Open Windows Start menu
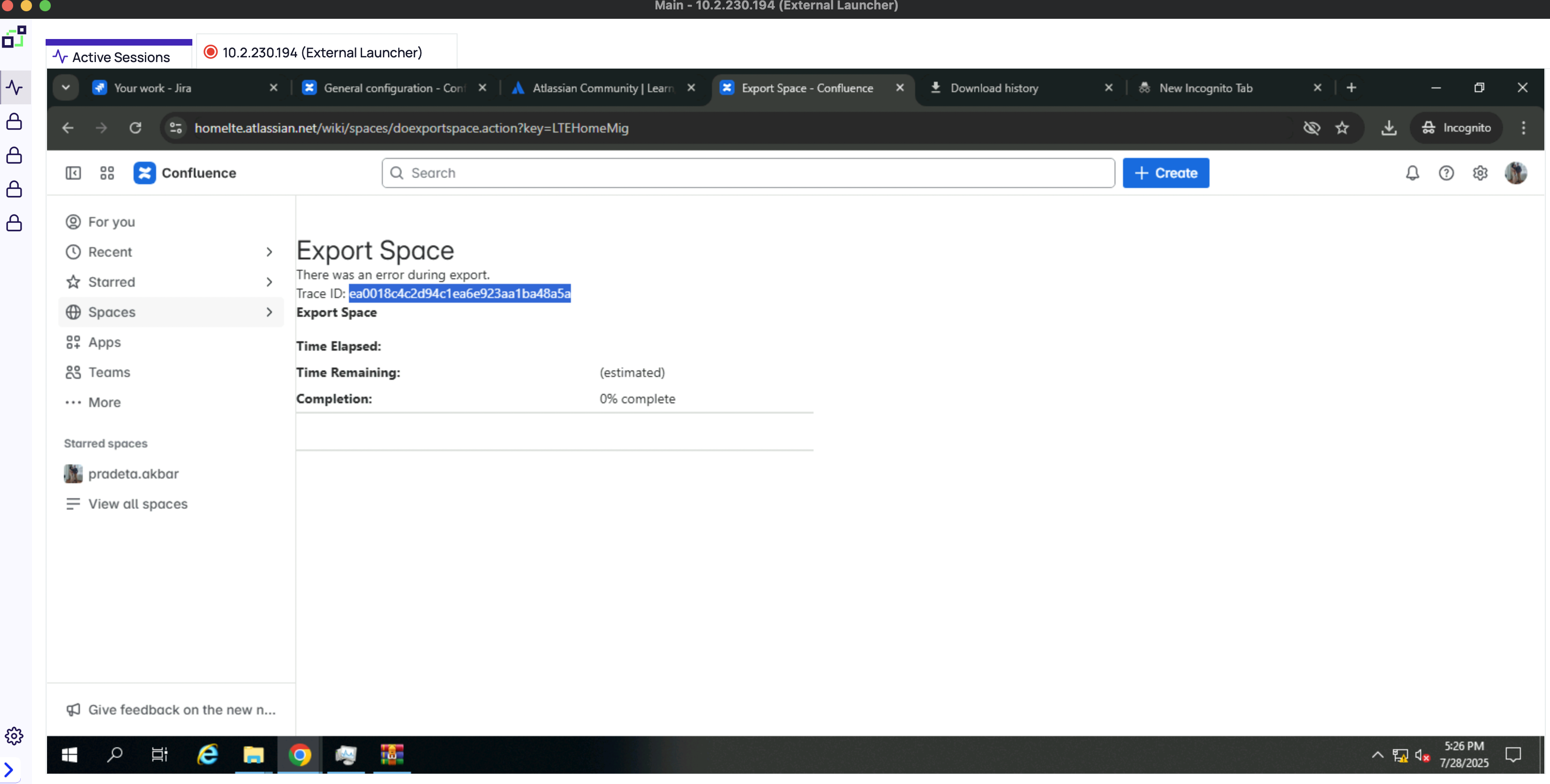This screenshot has height=784, width=1550. (70, 754)
